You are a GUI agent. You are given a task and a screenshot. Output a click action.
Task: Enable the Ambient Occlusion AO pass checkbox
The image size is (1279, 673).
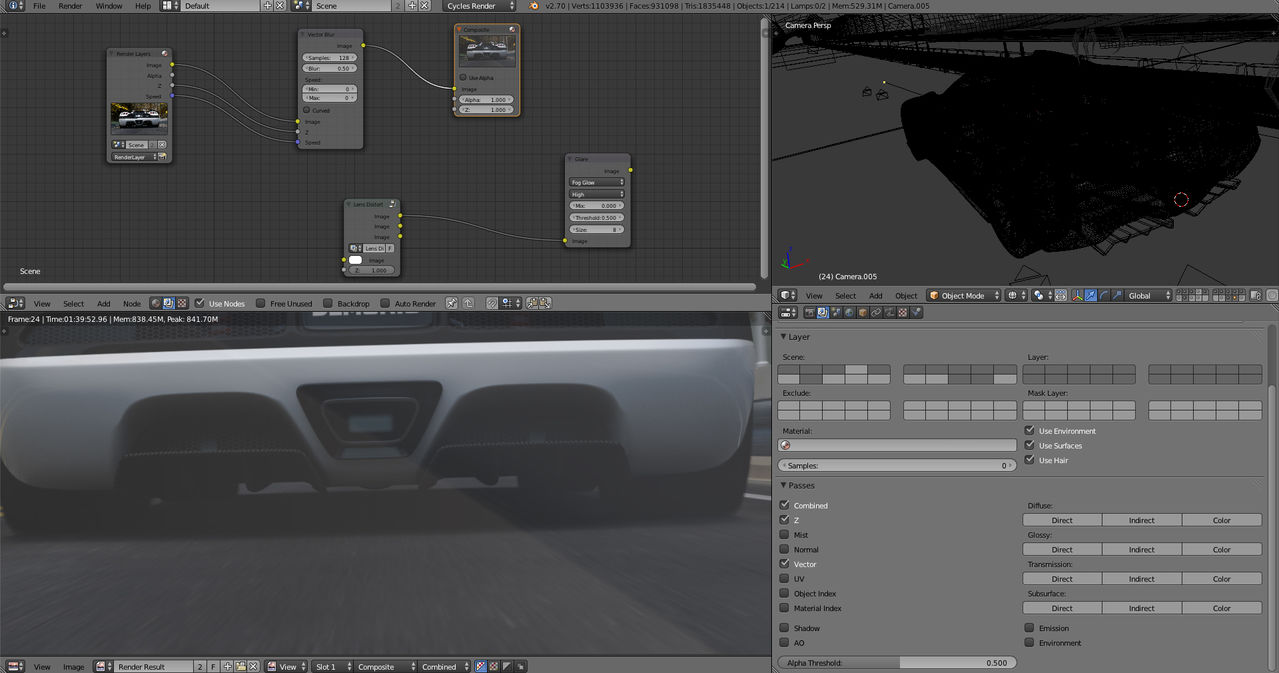pos(785,643)
